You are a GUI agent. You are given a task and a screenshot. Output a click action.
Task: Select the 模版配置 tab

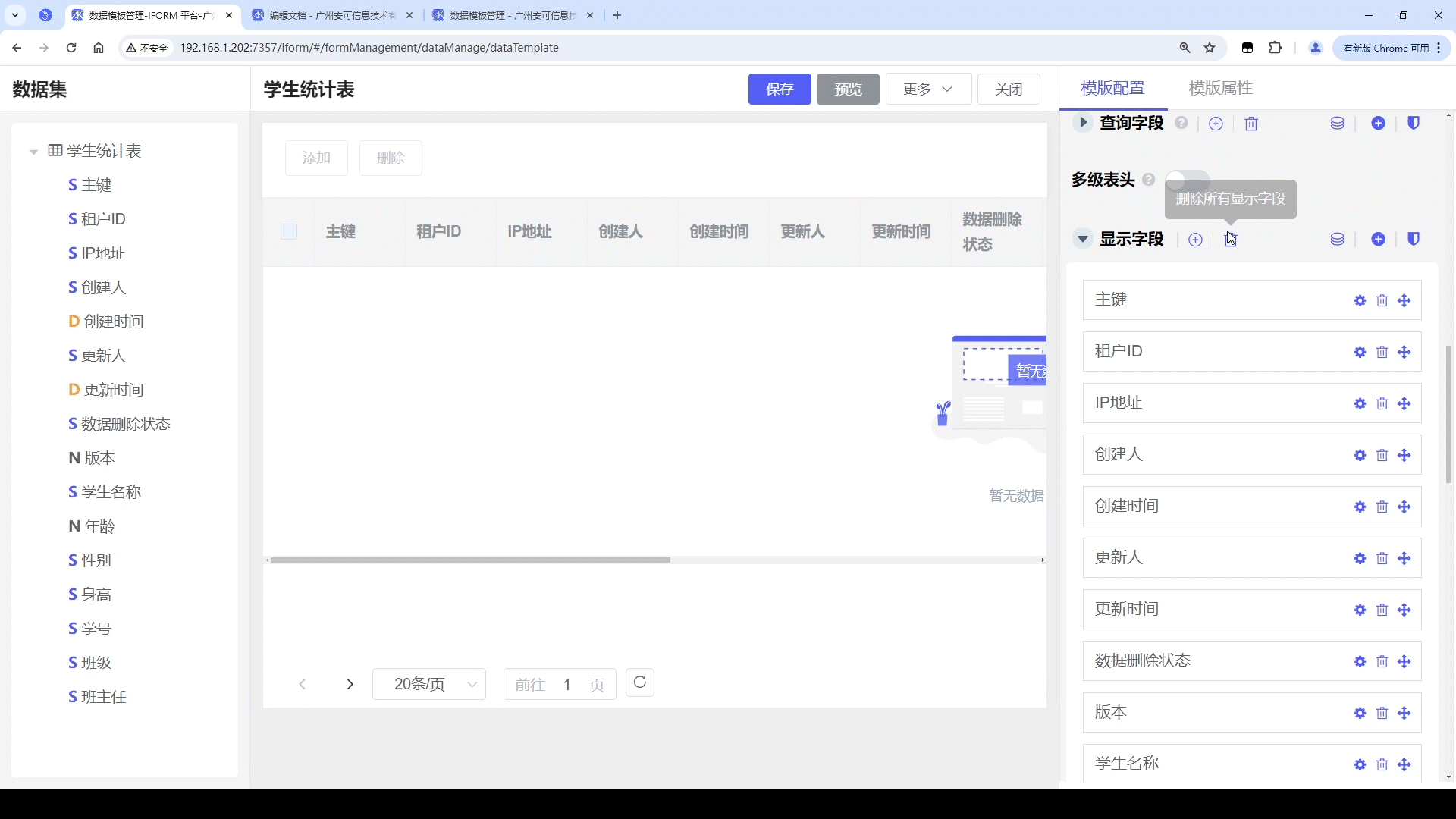pyautogui.click(x=1112, y=88)
